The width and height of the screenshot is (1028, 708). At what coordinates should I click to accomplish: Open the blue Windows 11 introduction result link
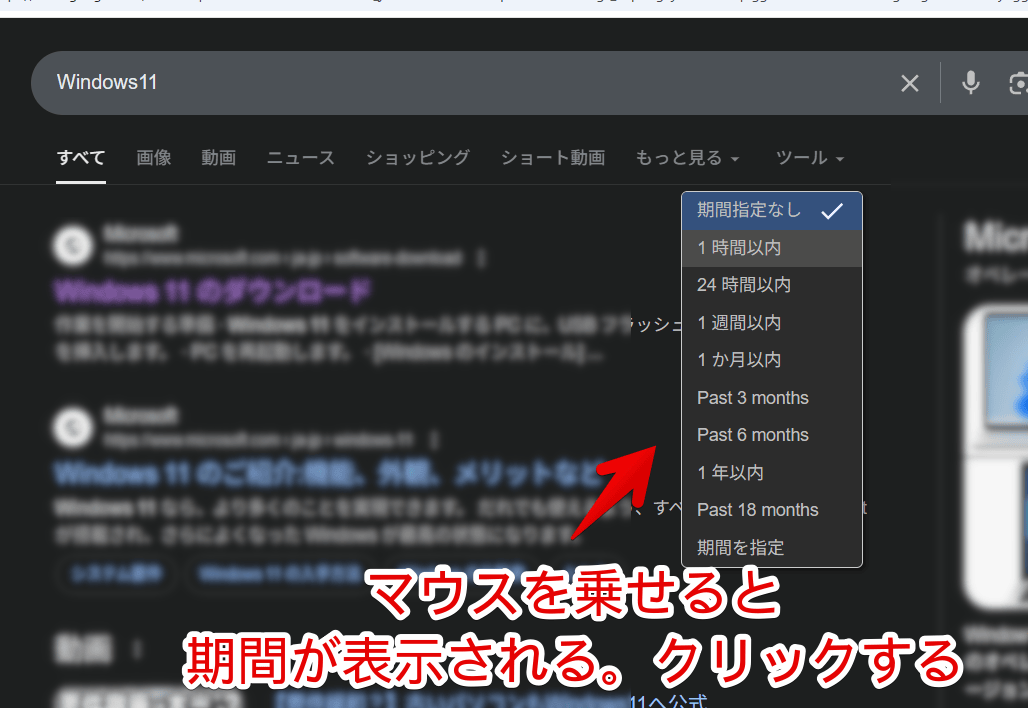(330, 473)
